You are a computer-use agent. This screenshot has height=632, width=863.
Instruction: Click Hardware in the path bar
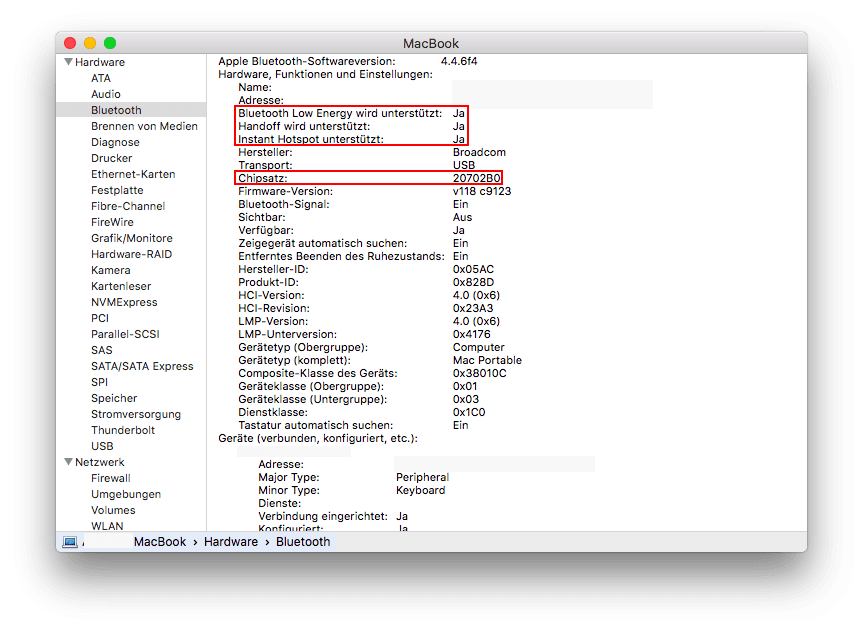point(231,542)
